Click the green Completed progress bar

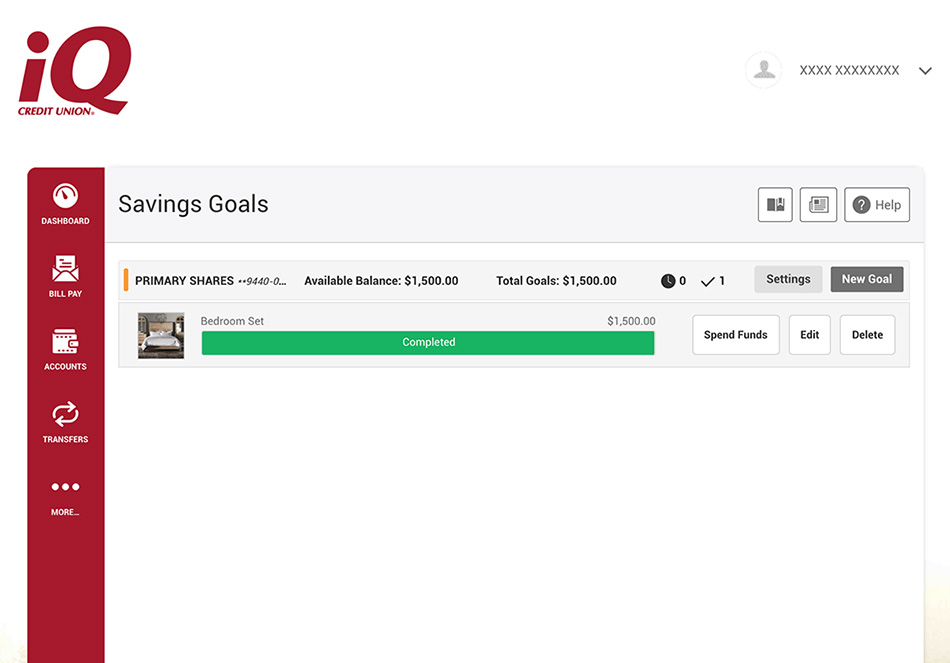pyautogui.click(x=428, y=343)
